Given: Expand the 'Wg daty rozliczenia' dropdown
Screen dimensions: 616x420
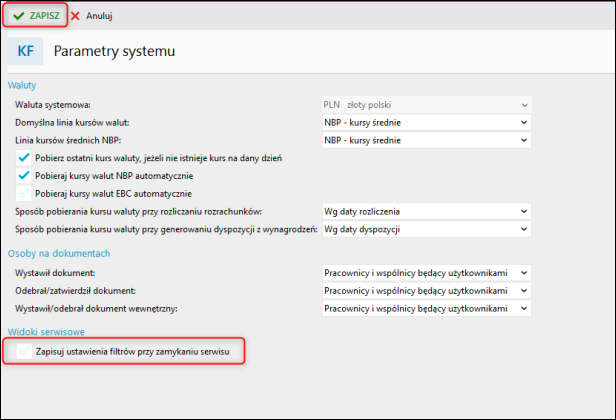Looking at the screenshot, I should [425, 211].
